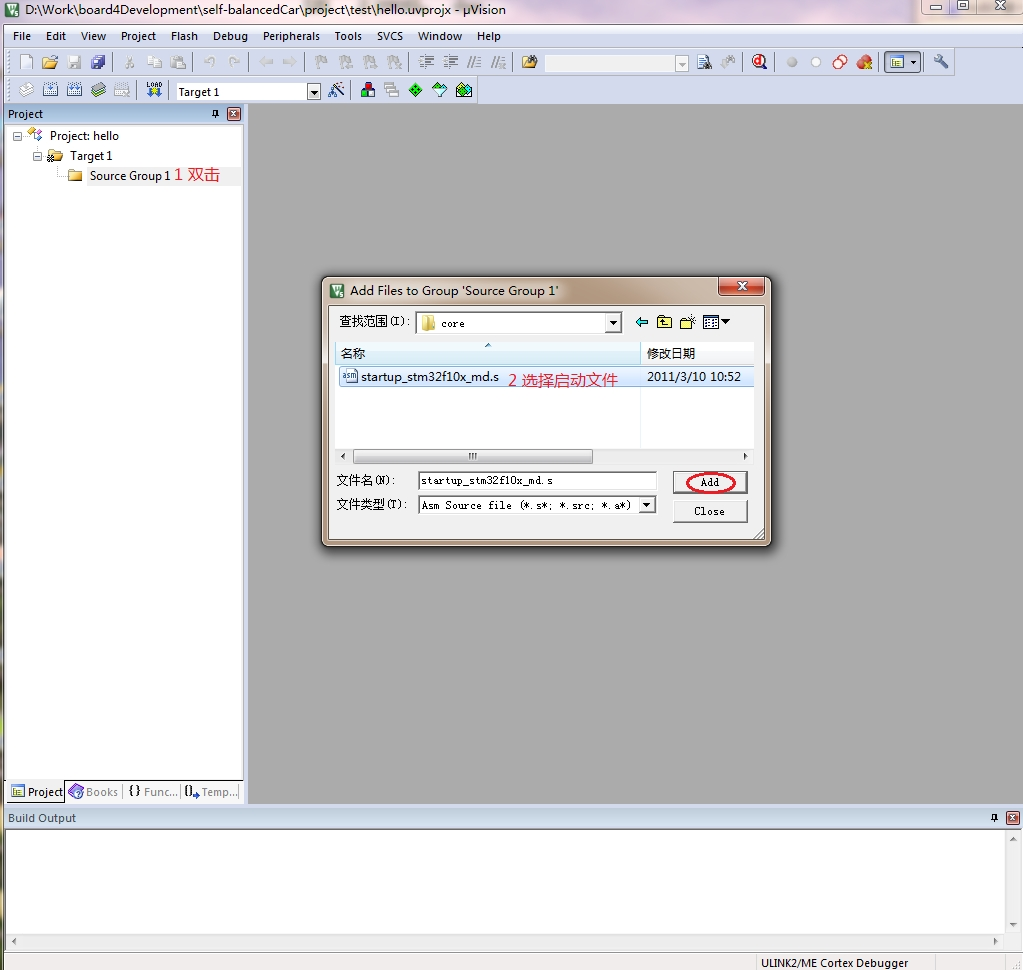Close the Add Files dialog with X
This screenshot has height=970, width=1023.
tap(742, 286)
